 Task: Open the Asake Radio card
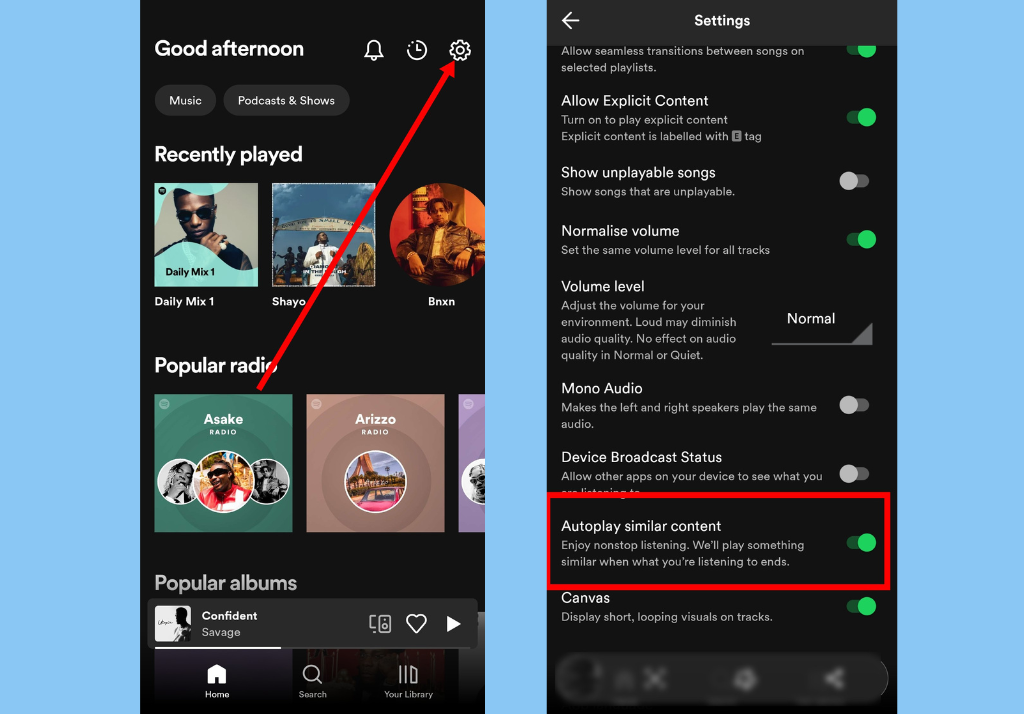[x=223, y=462]
